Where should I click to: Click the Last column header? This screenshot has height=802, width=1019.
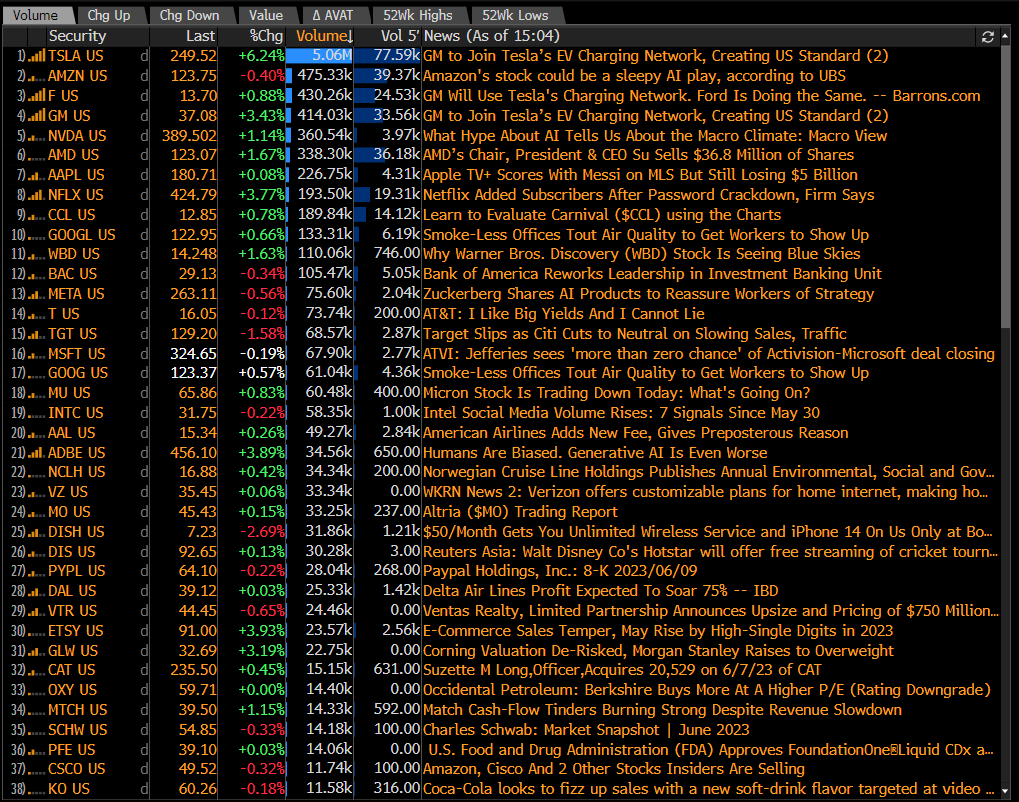coord(200,36)
